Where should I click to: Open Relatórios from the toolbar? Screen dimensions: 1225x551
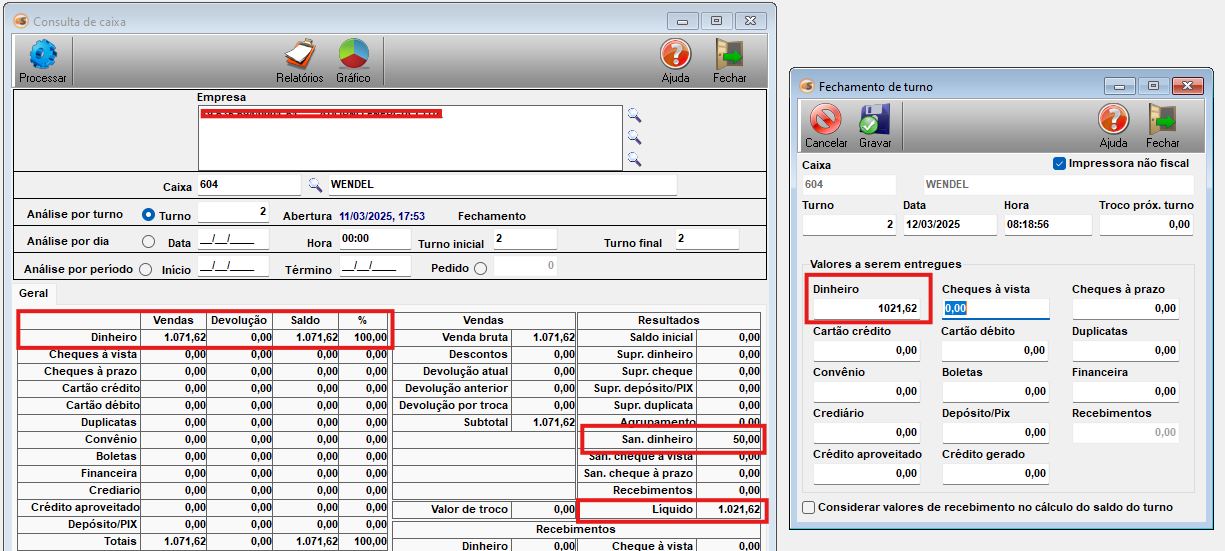click(x=299, y=56)
